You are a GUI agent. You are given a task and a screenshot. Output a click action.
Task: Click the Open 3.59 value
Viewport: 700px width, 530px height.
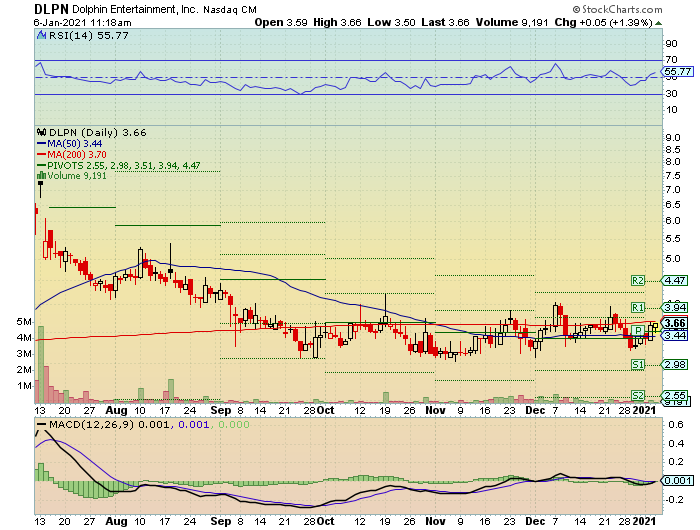pyautogui.click(x=281, y=23)
